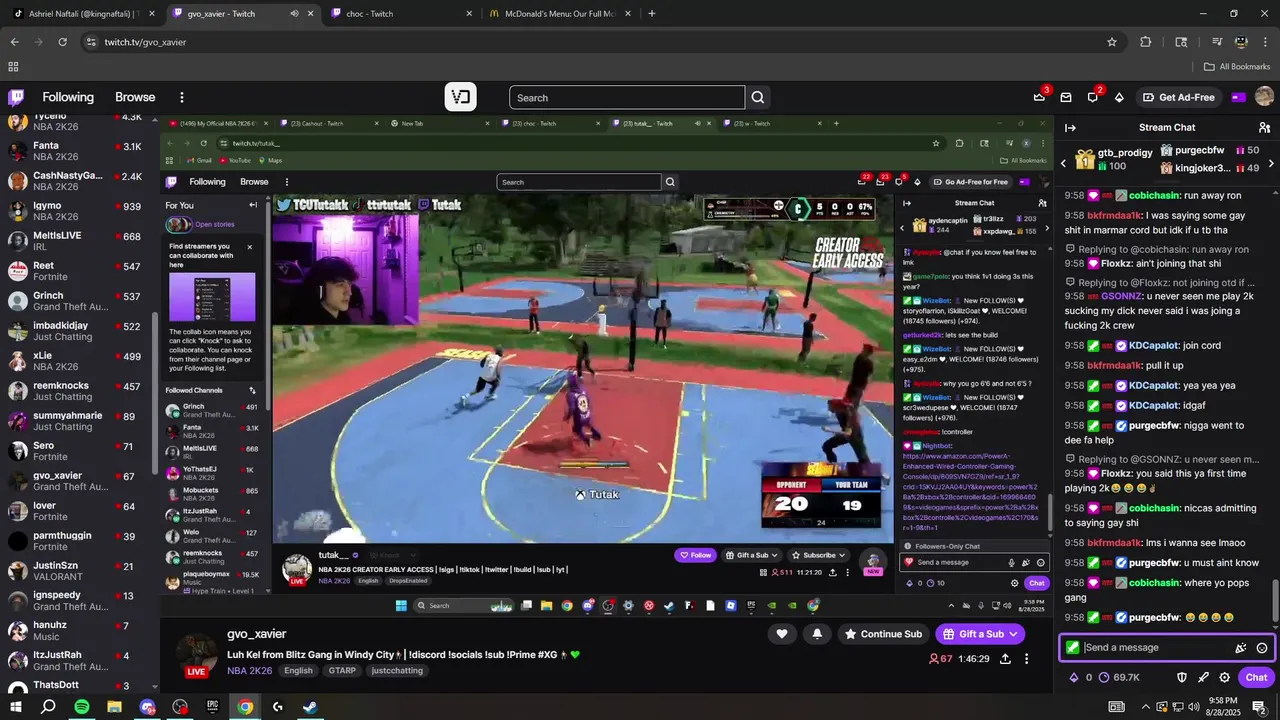Open the hype celebration icon in chat input

pyautogui.click(x=1241, y=647)
